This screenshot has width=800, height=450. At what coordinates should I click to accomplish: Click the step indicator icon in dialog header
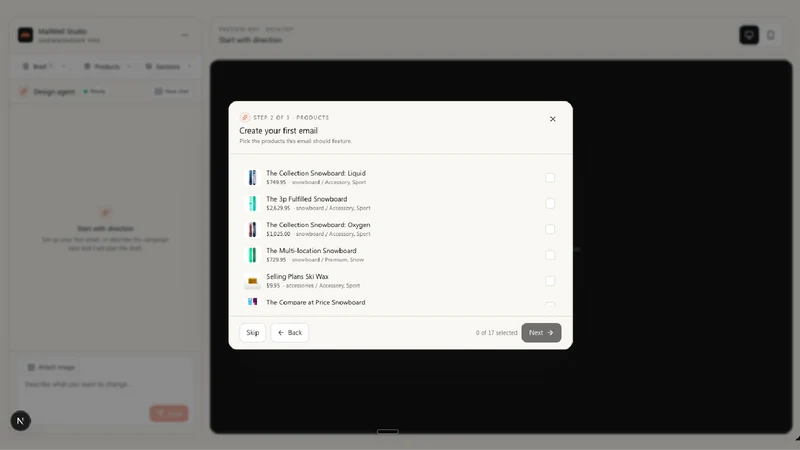[x=245, y=117]
